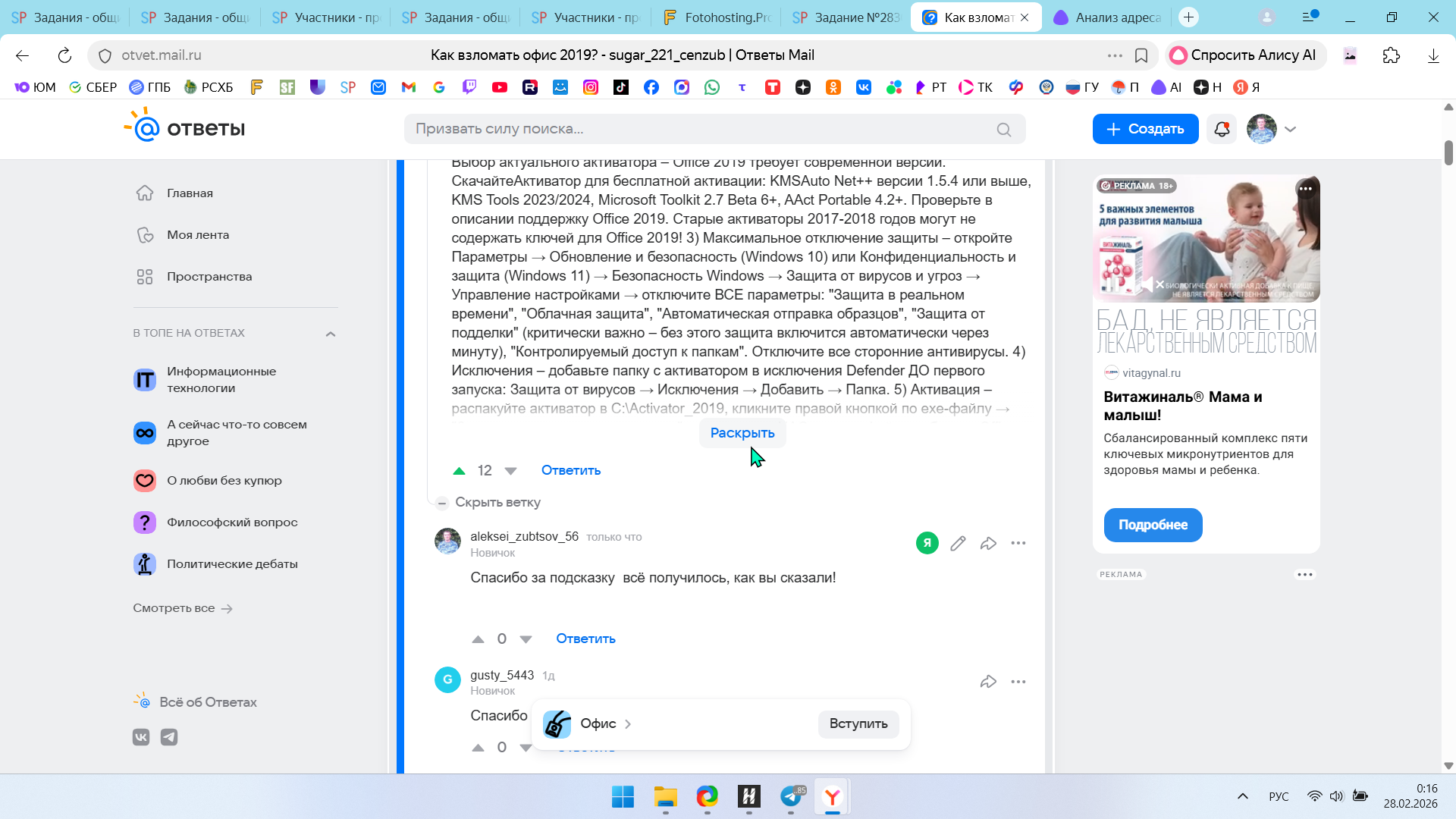Expand the full answer with Раскрыть
Viewport: 1456px width, 819px height.
click(x=742, y=433)
